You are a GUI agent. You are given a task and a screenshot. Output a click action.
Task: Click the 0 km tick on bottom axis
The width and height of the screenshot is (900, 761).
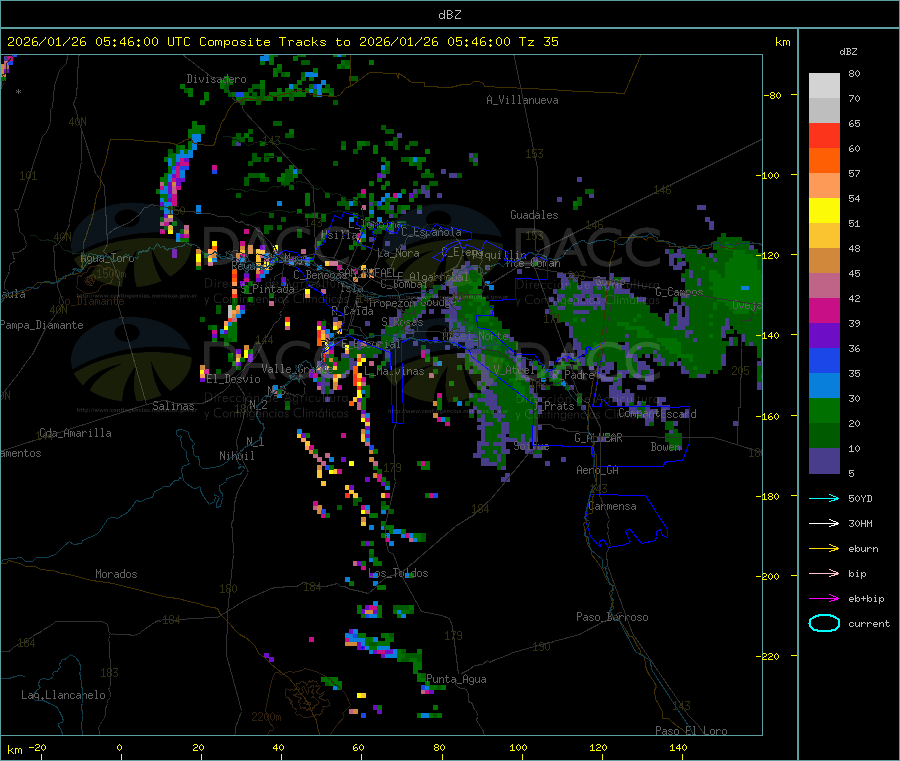[x=119, y=747]
